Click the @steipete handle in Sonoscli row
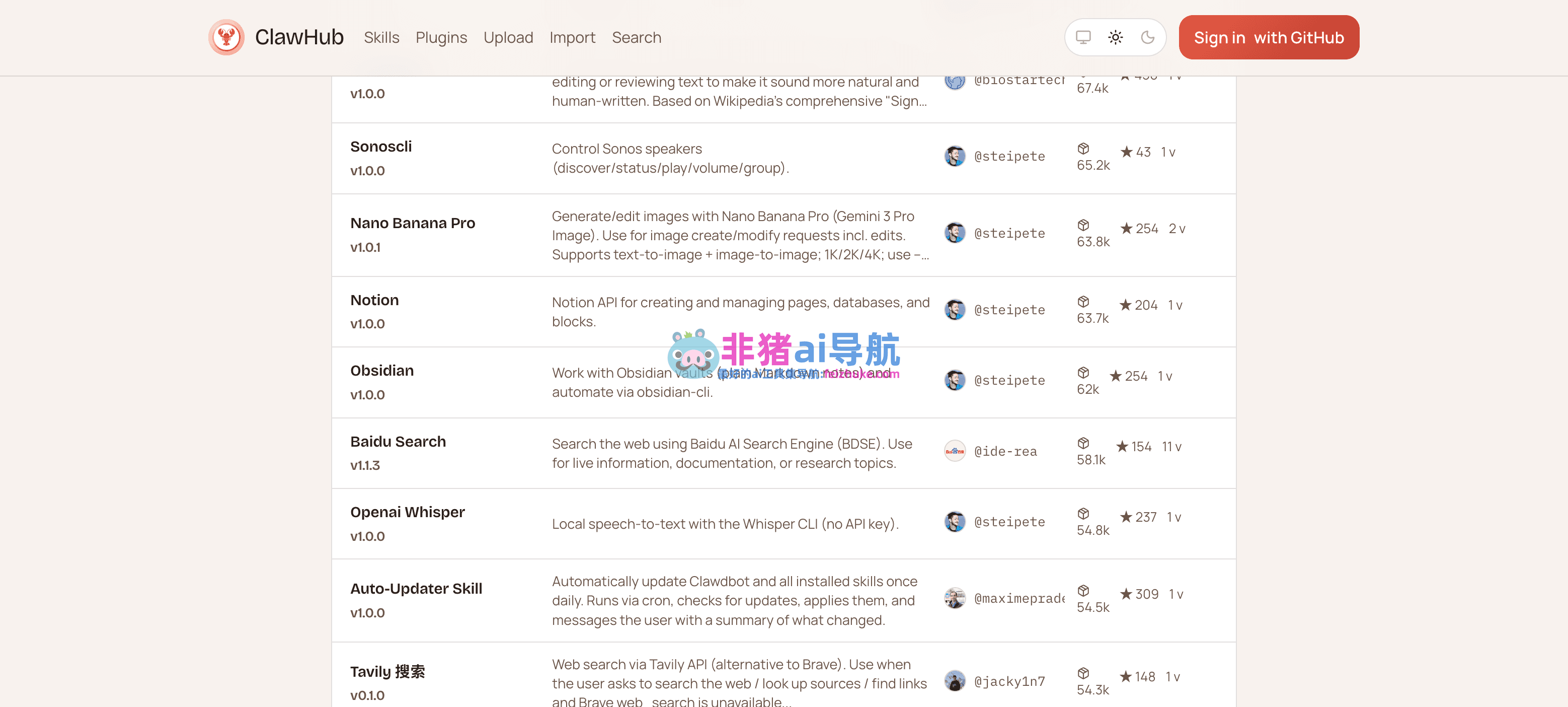1568x707 pixels. coord(1009,157)
